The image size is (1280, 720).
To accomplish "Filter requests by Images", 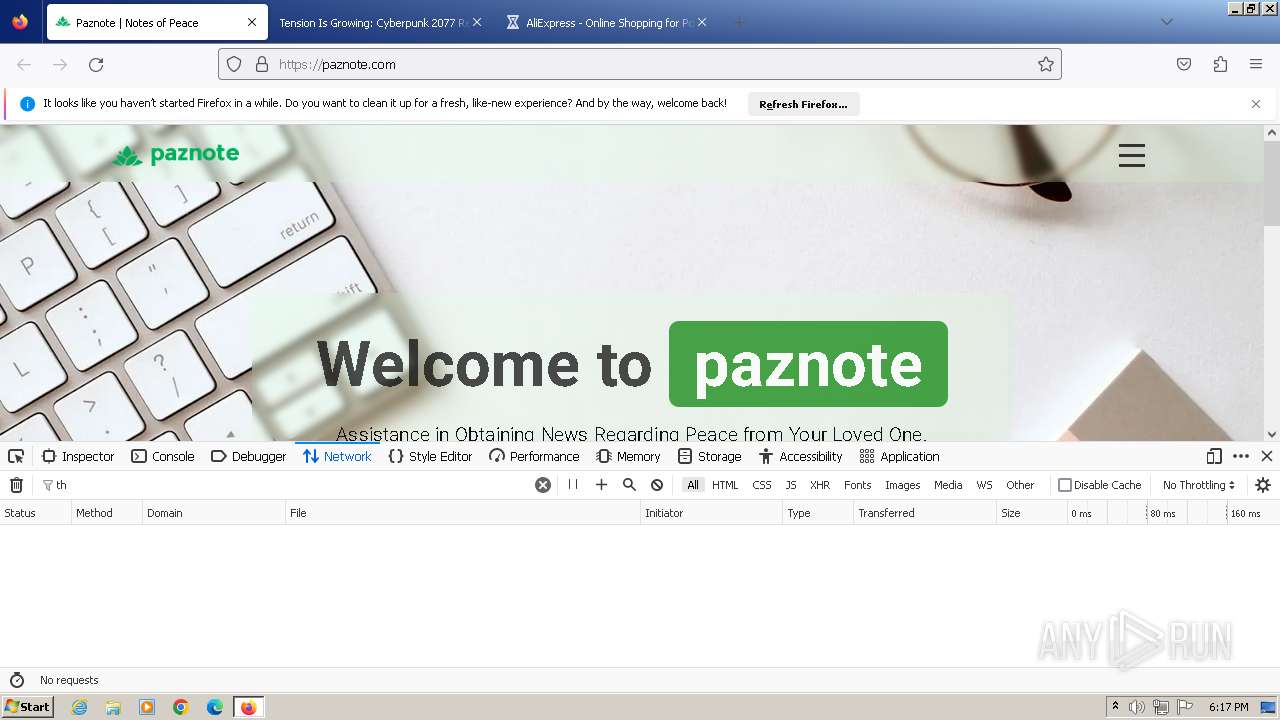I will [x=902, y=485].
